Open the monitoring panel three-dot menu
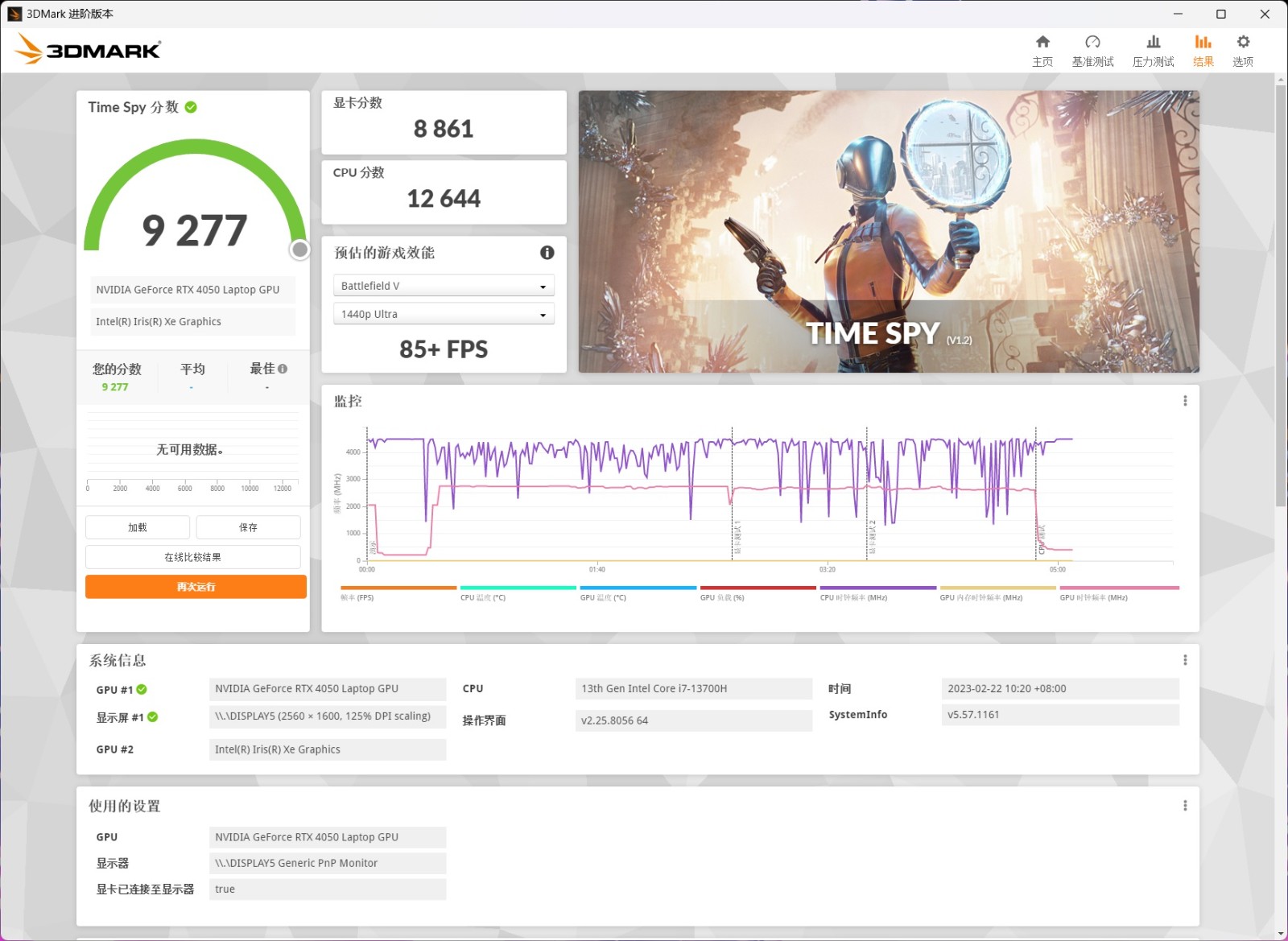 click(1185, 401)
